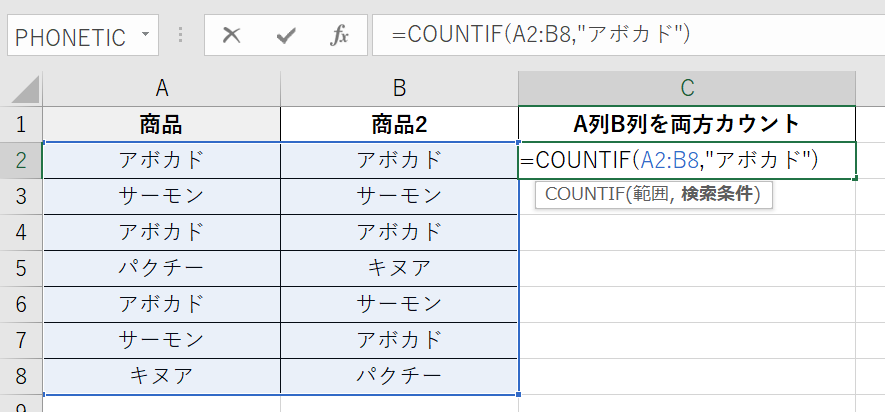Select column A header
Image resolution: width=885 pixels, height=412 pixels.
(x=161, y=88)
